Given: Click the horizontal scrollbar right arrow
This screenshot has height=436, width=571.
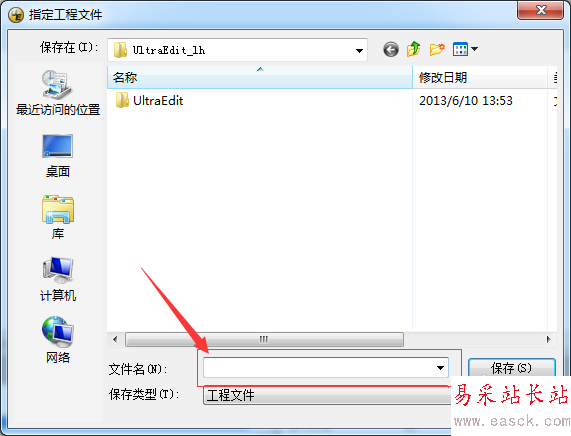Looking at the screenshot, I should [549, 339].
